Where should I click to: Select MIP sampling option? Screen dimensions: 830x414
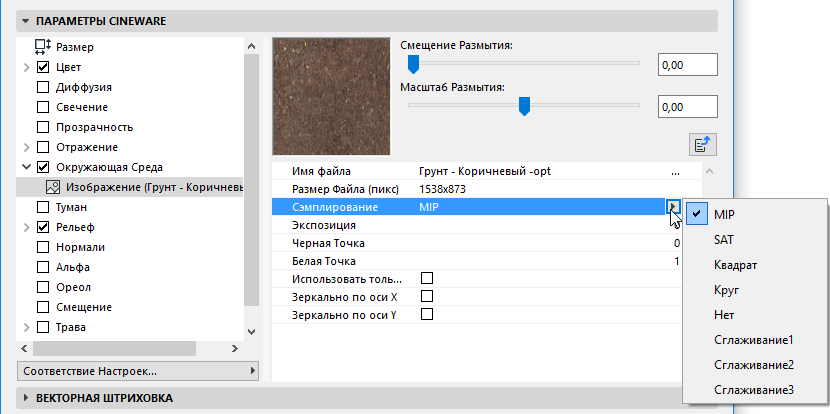[755, 214]
